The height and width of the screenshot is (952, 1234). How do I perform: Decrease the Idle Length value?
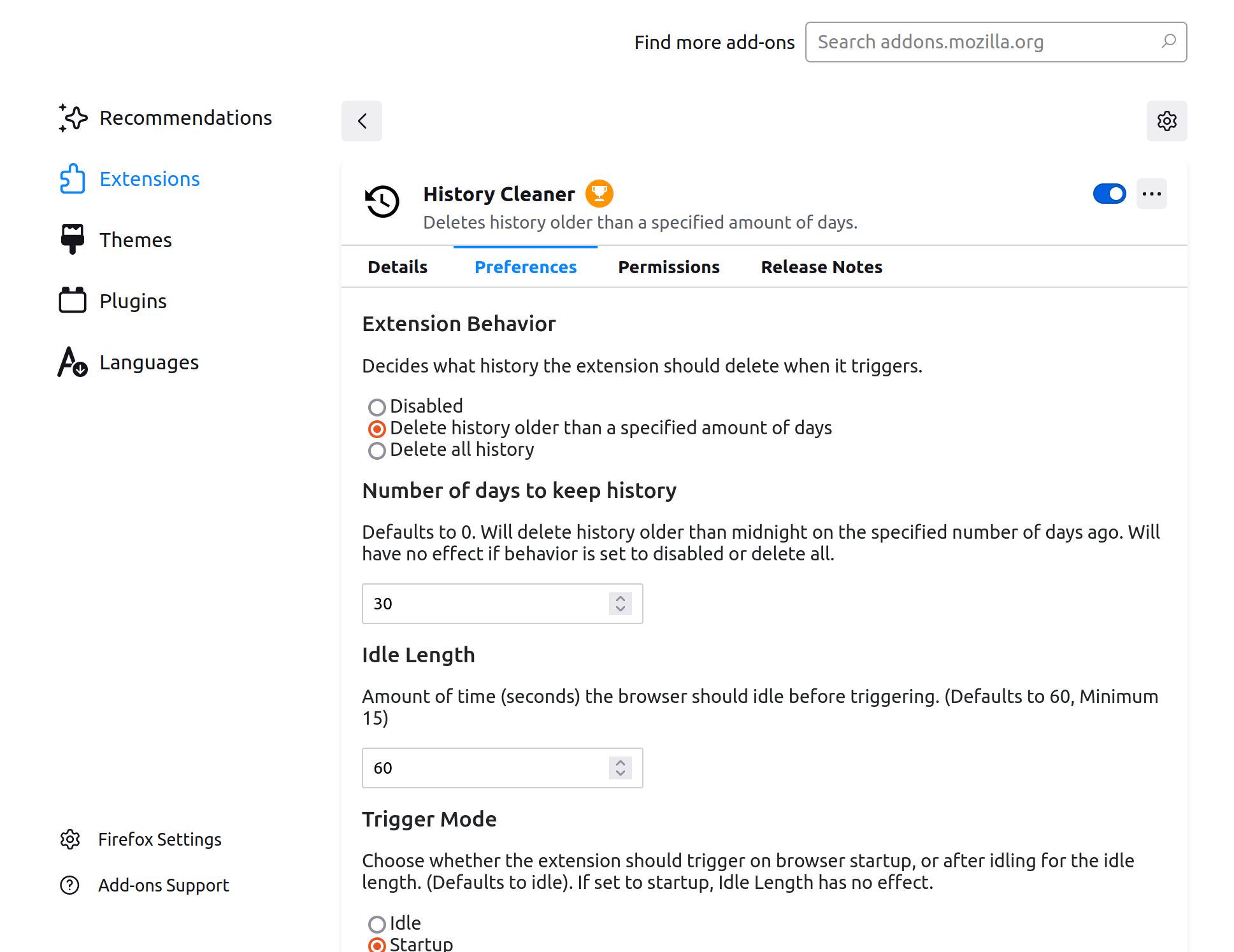point(619,773)
